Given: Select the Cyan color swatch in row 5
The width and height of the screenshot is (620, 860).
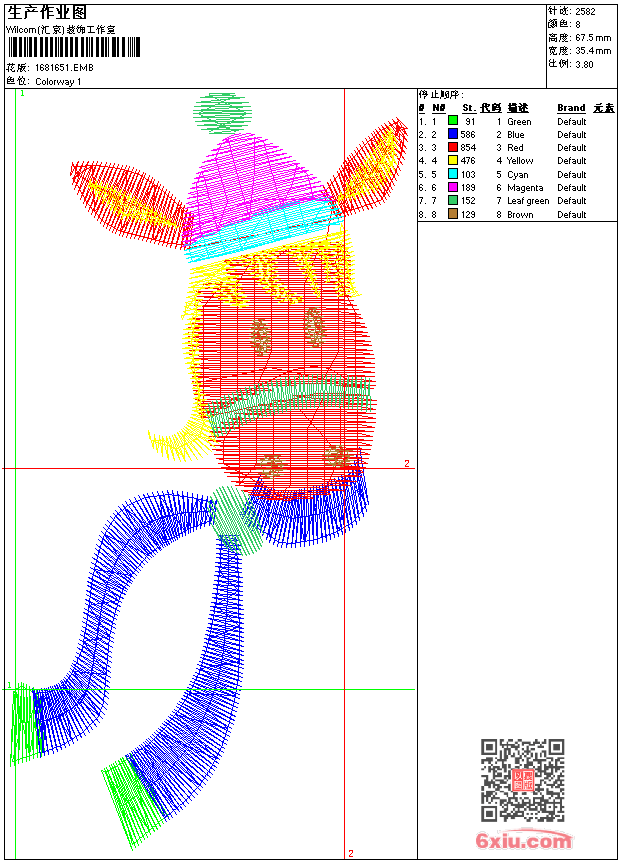Looking at the screenshot, I should pyautogui.click(x=453, y=174).
